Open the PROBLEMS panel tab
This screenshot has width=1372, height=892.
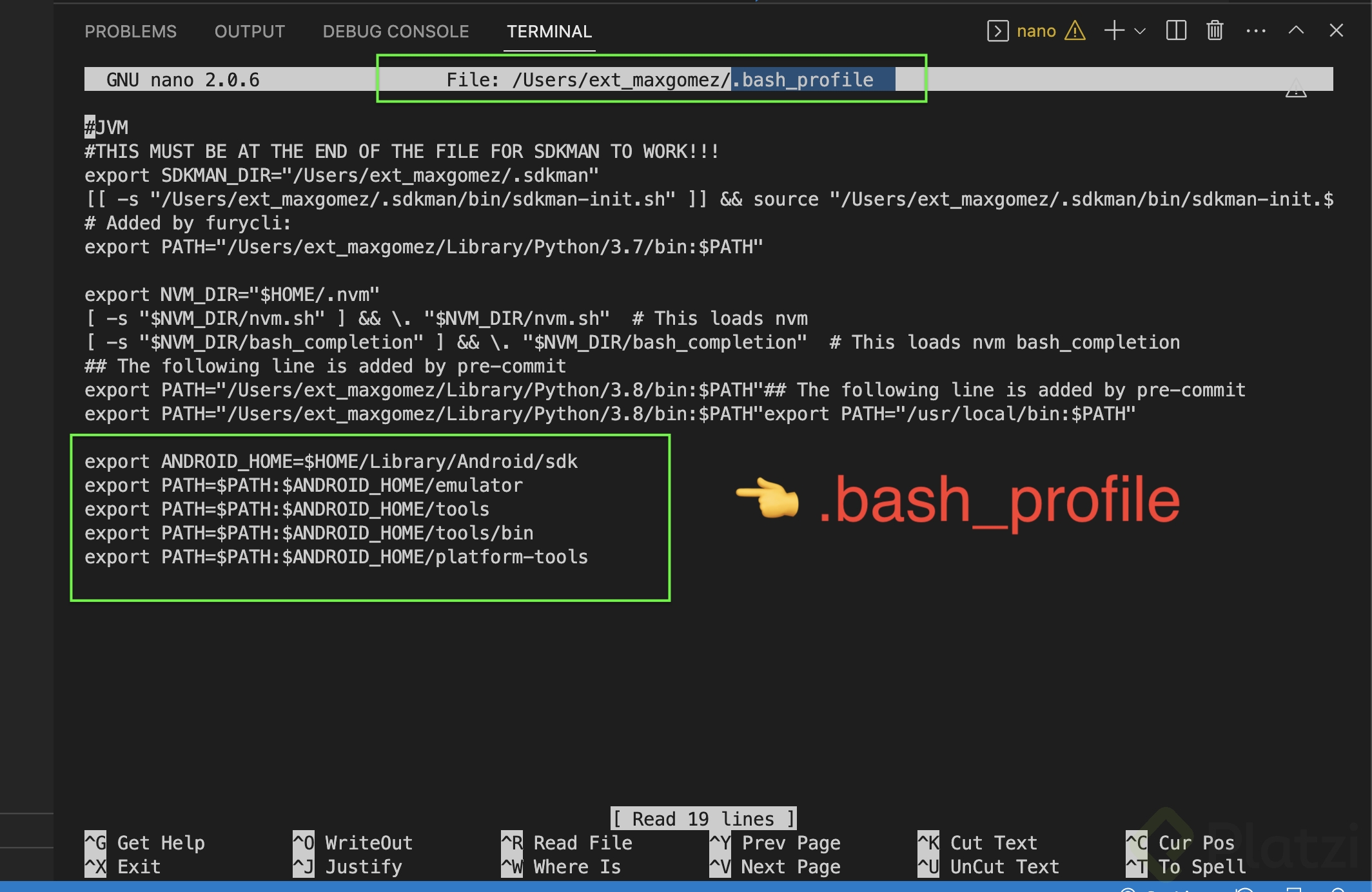[130, 32]
